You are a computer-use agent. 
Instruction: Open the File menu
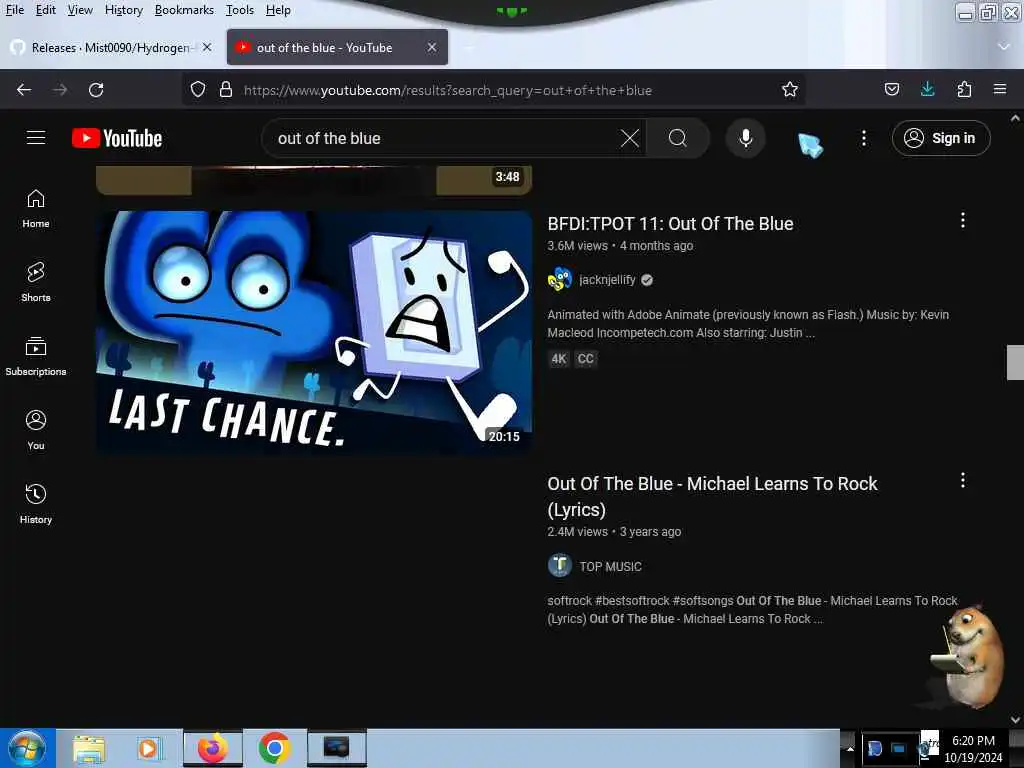[x=14, y=10]
